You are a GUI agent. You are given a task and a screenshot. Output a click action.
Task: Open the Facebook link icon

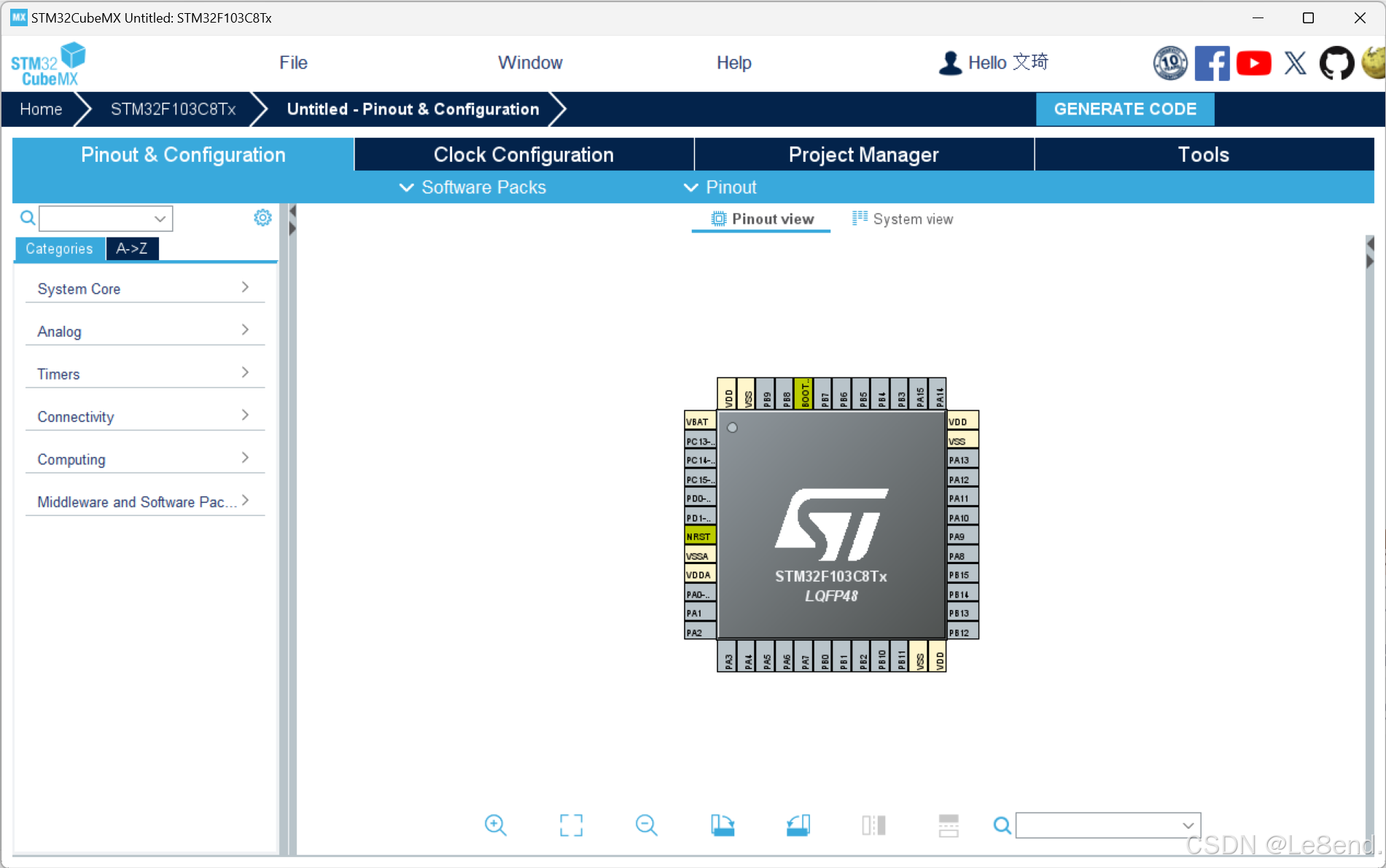1212,63
